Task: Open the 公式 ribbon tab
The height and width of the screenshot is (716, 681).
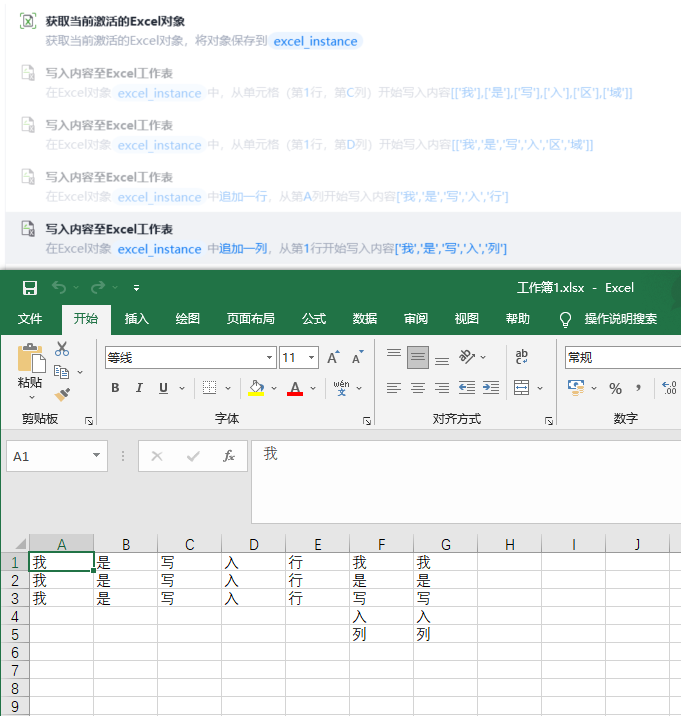Action: 314,319
